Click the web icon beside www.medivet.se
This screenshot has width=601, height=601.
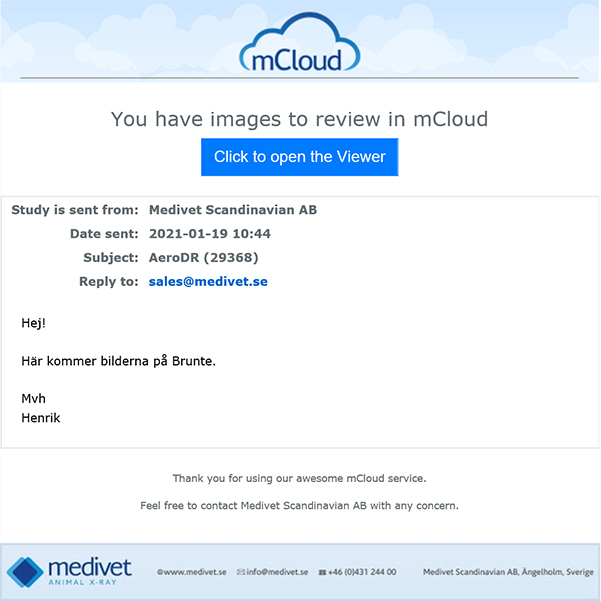click(x=160, y=572)
